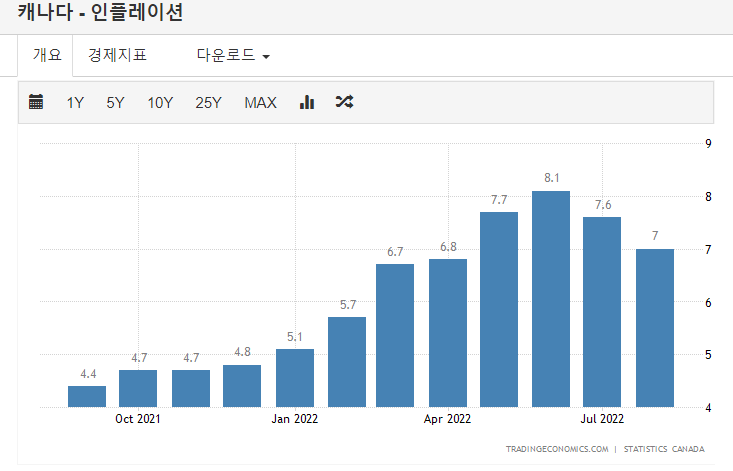
Task: Click the bar labeled 7.7
Action: click(x=499, y=309)
